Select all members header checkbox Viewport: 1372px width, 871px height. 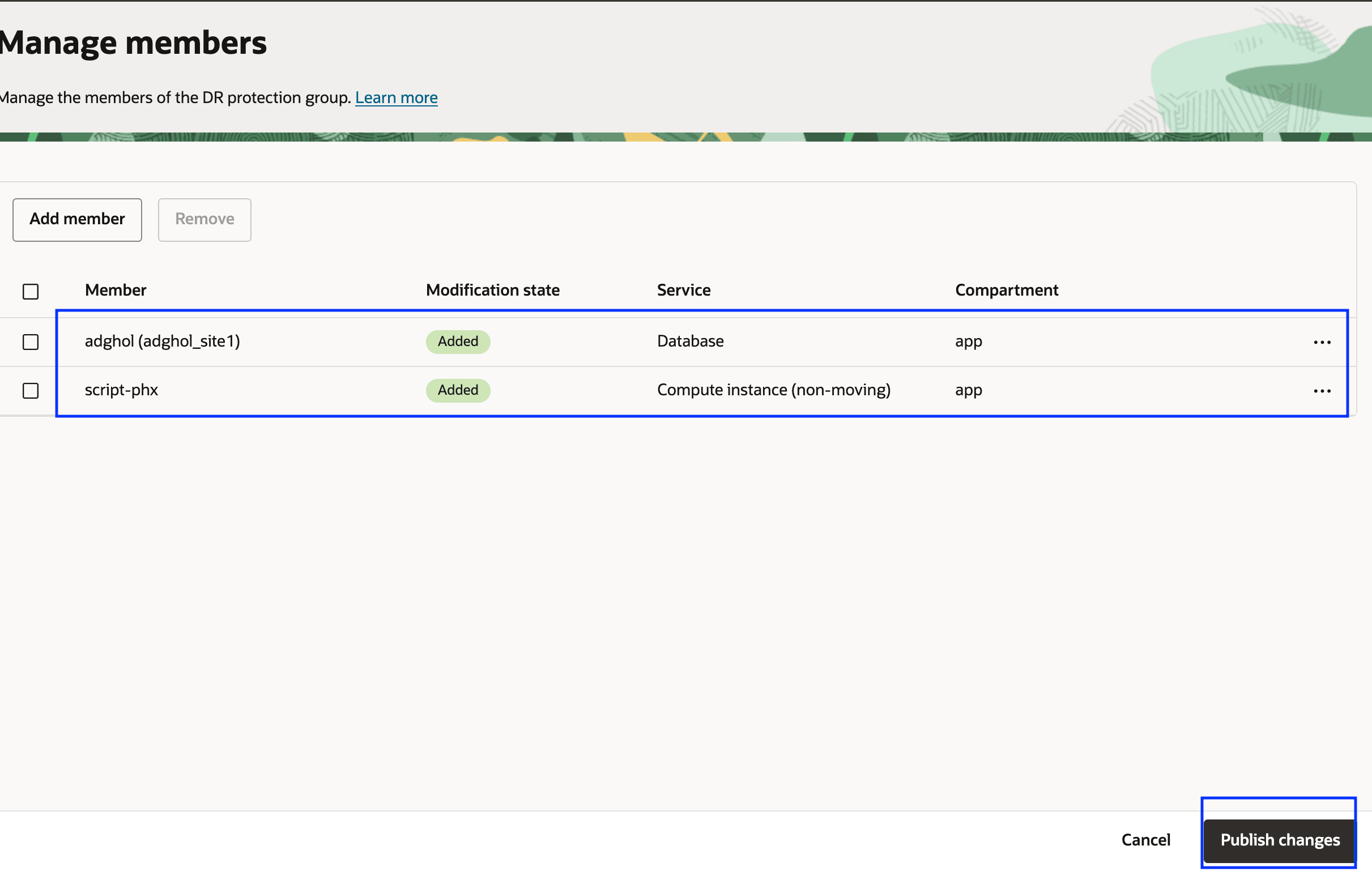(x=31, y=291)
